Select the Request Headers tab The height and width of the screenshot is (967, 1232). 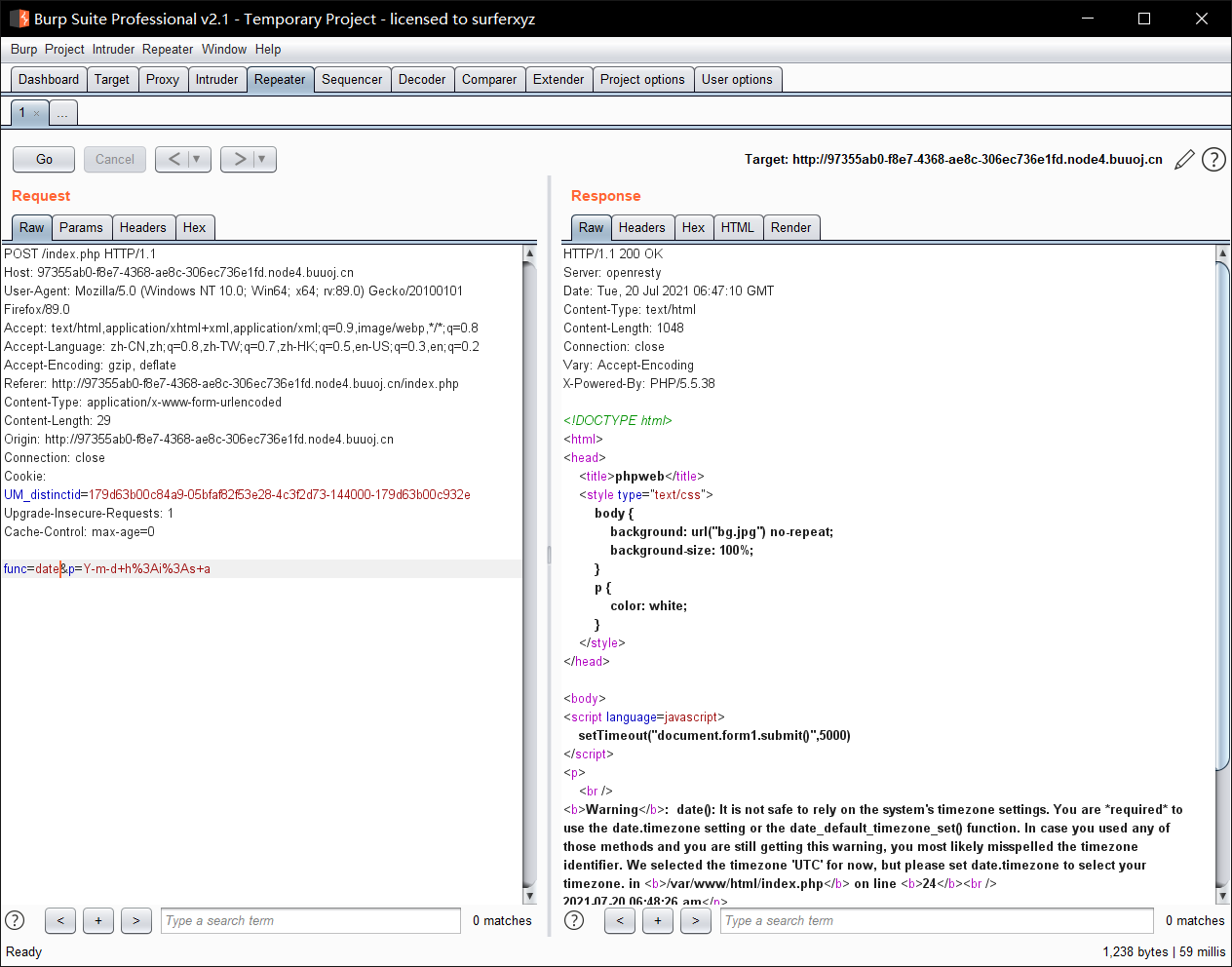tap(143, 227)
